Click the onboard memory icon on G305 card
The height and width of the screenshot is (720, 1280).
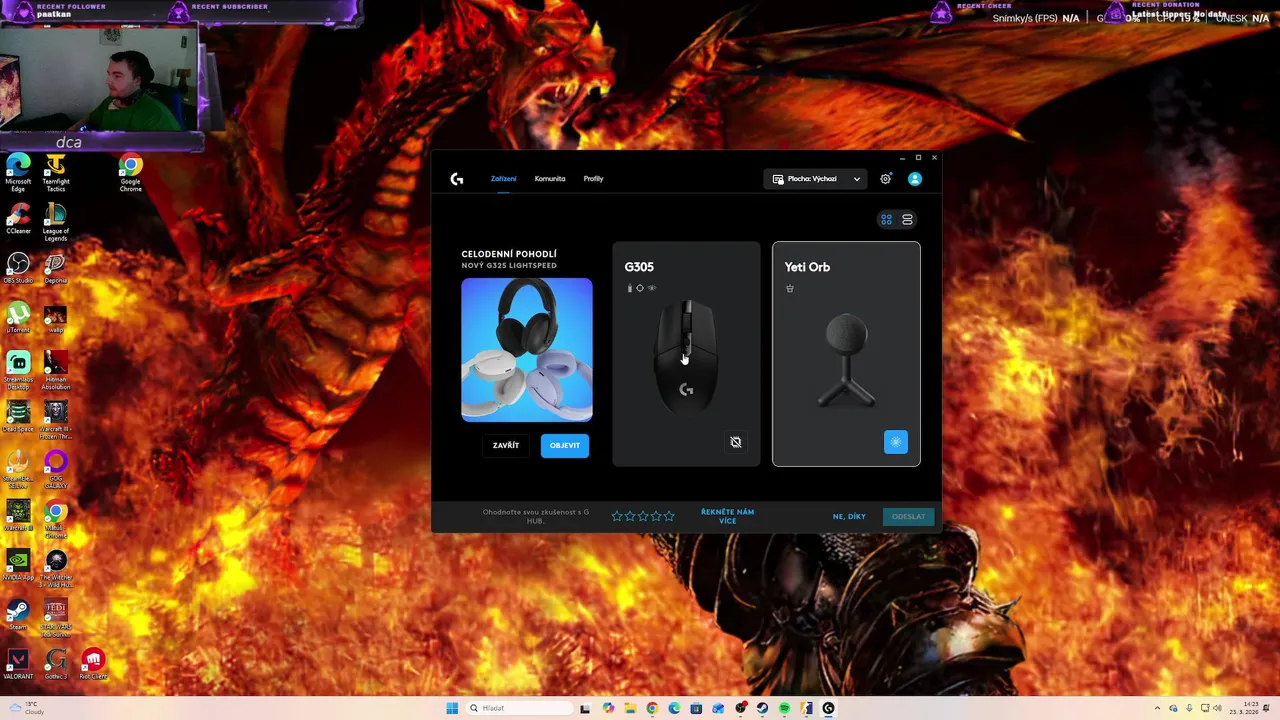click(x=736, y=442)
